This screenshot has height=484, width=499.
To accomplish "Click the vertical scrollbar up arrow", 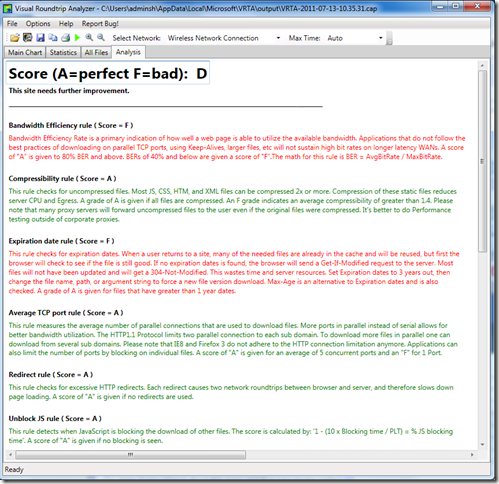I will [x=482, y=65].
